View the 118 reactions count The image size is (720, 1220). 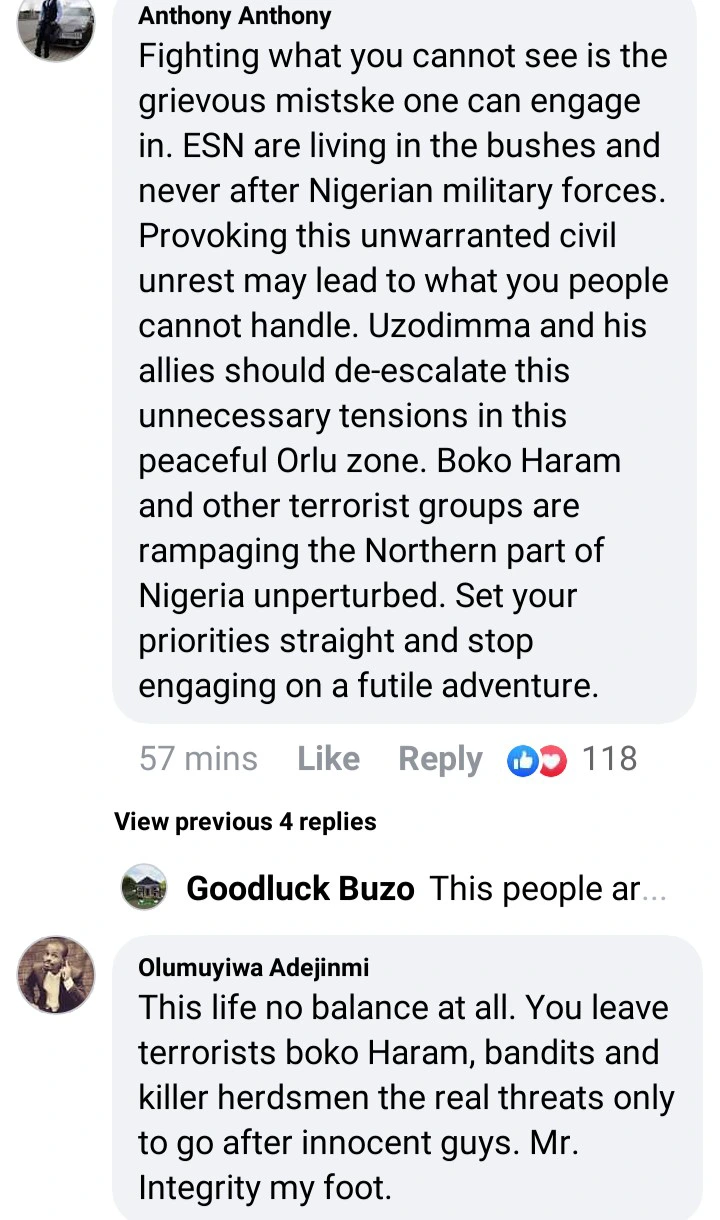(609, 760)
